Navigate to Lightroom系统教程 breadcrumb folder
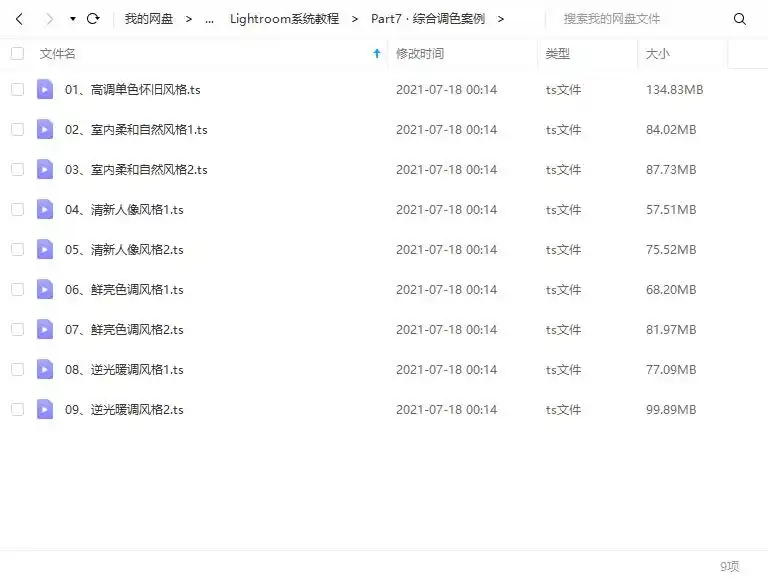Image resolution: width=768 pixels, height=583 pixels. pos(284,19)
